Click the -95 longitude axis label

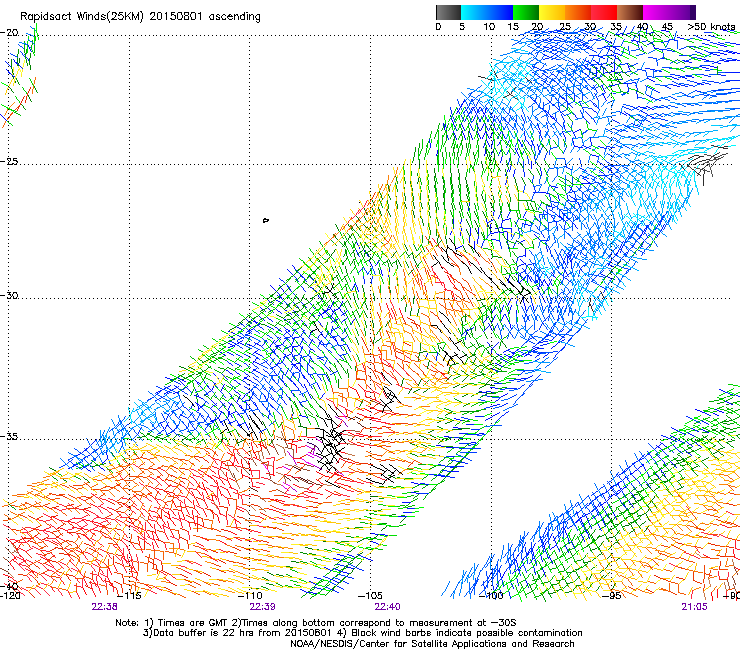pos(614,596)
